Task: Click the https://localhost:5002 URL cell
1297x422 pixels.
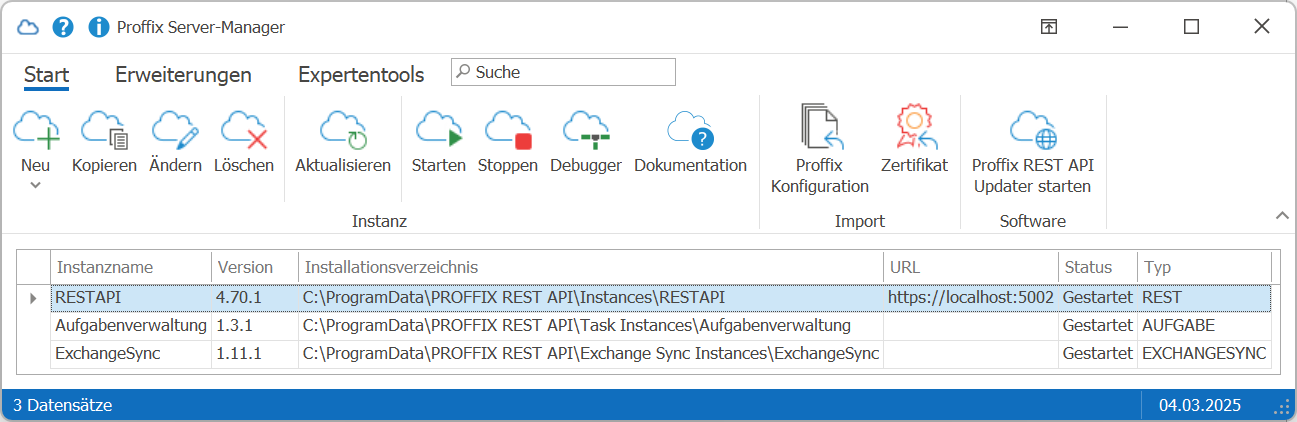Action: pyautogui.click(x=971, y=297)
